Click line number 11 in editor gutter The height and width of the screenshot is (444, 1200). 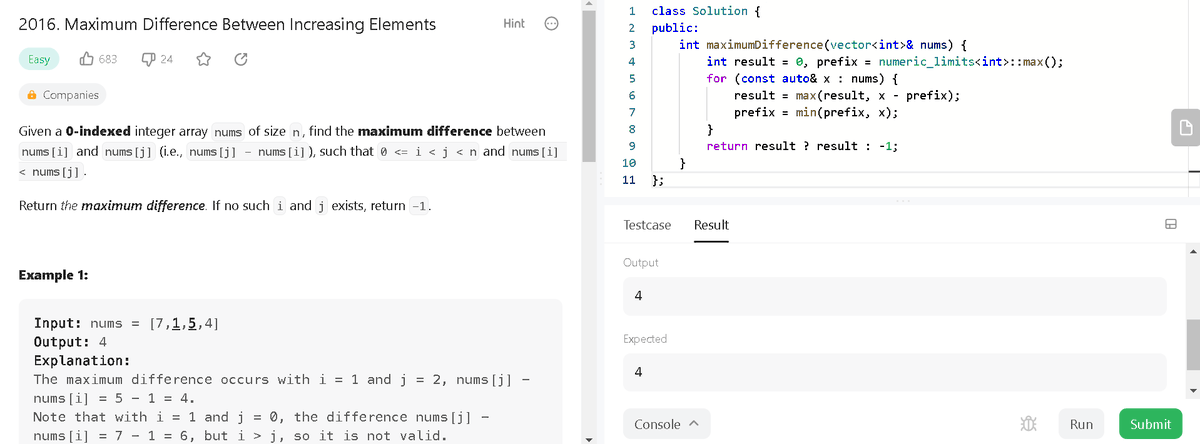(629, 180)
